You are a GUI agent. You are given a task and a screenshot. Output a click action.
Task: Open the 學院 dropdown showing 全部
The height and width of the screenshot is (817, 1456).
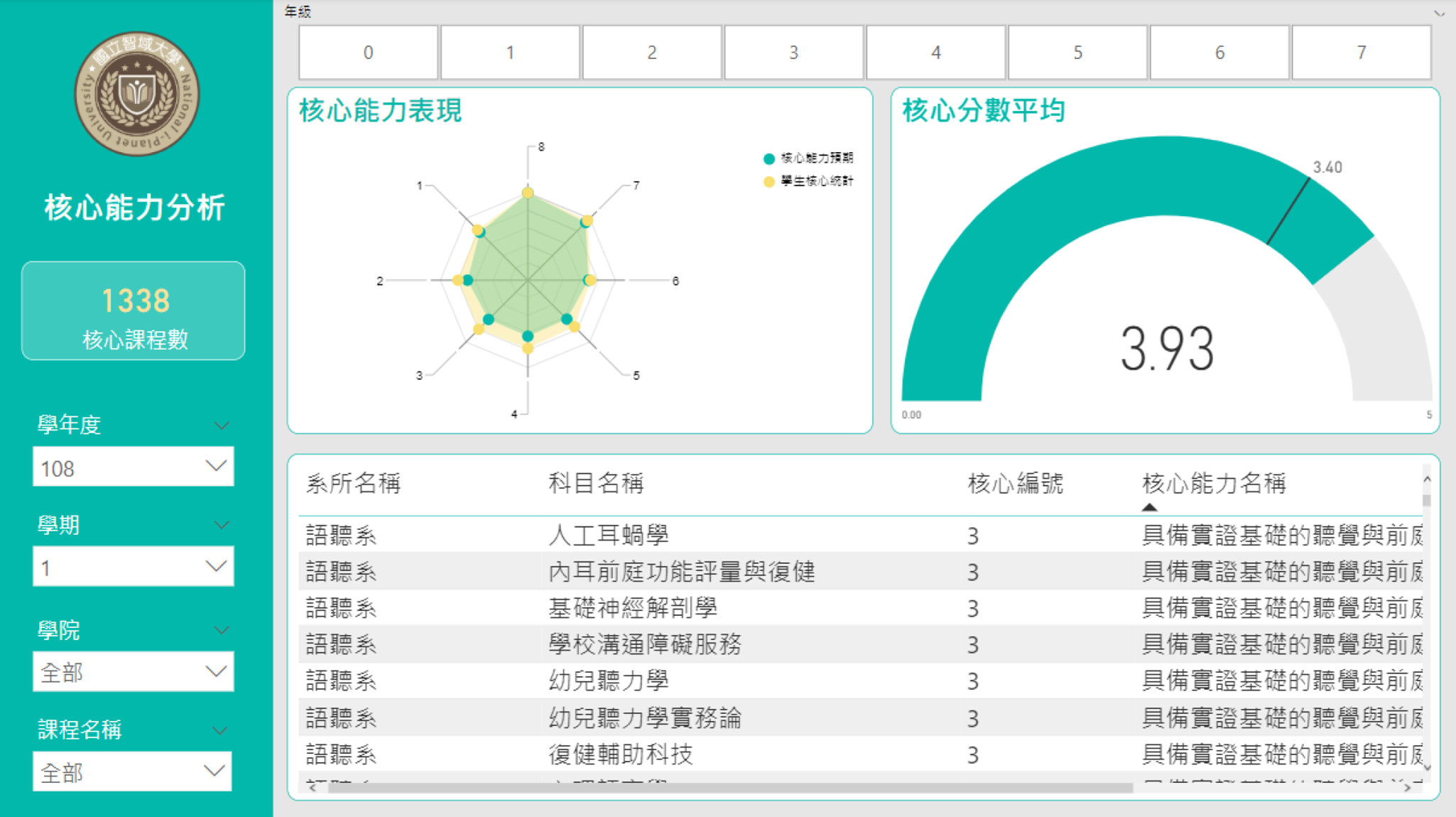click(134, 671)
